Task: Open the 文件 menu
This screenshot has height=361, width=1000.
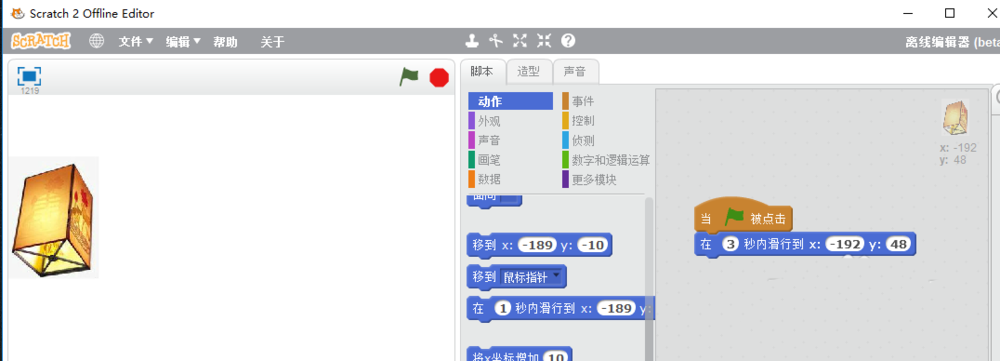Action: (x=136, y=41)
